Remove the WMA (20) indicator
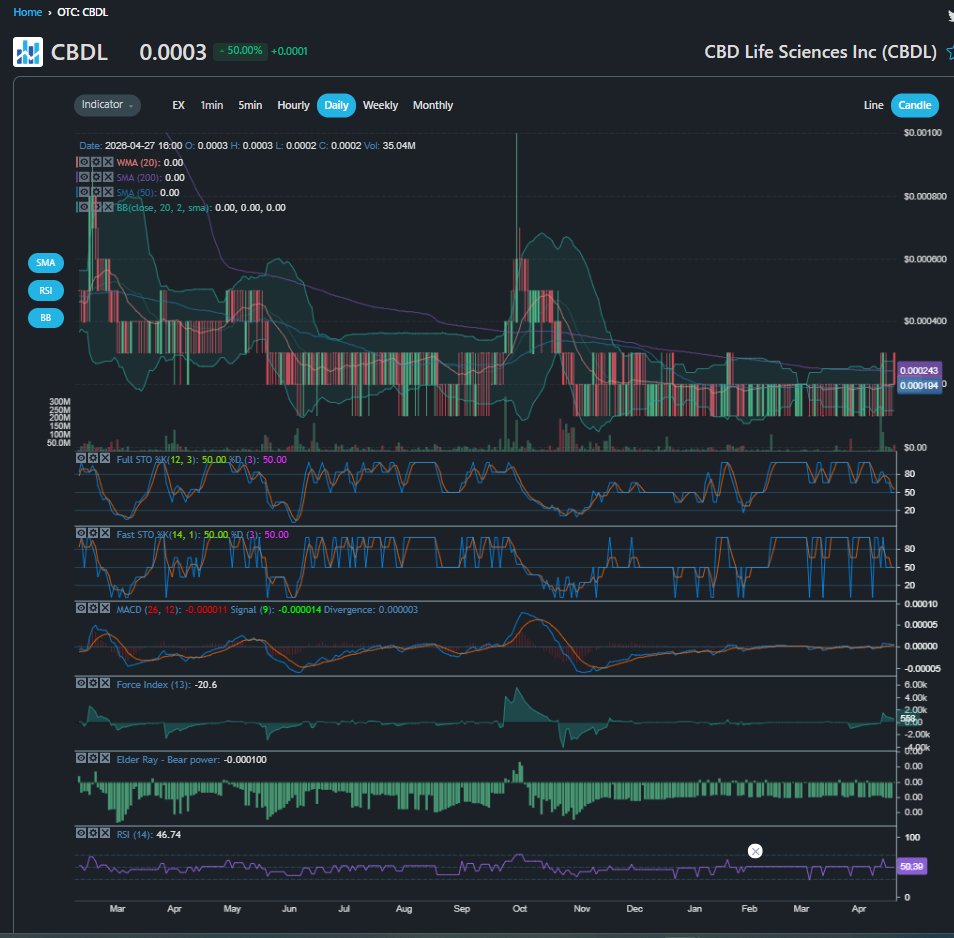This screenshot has width=954, height=938. click(108, 162)
